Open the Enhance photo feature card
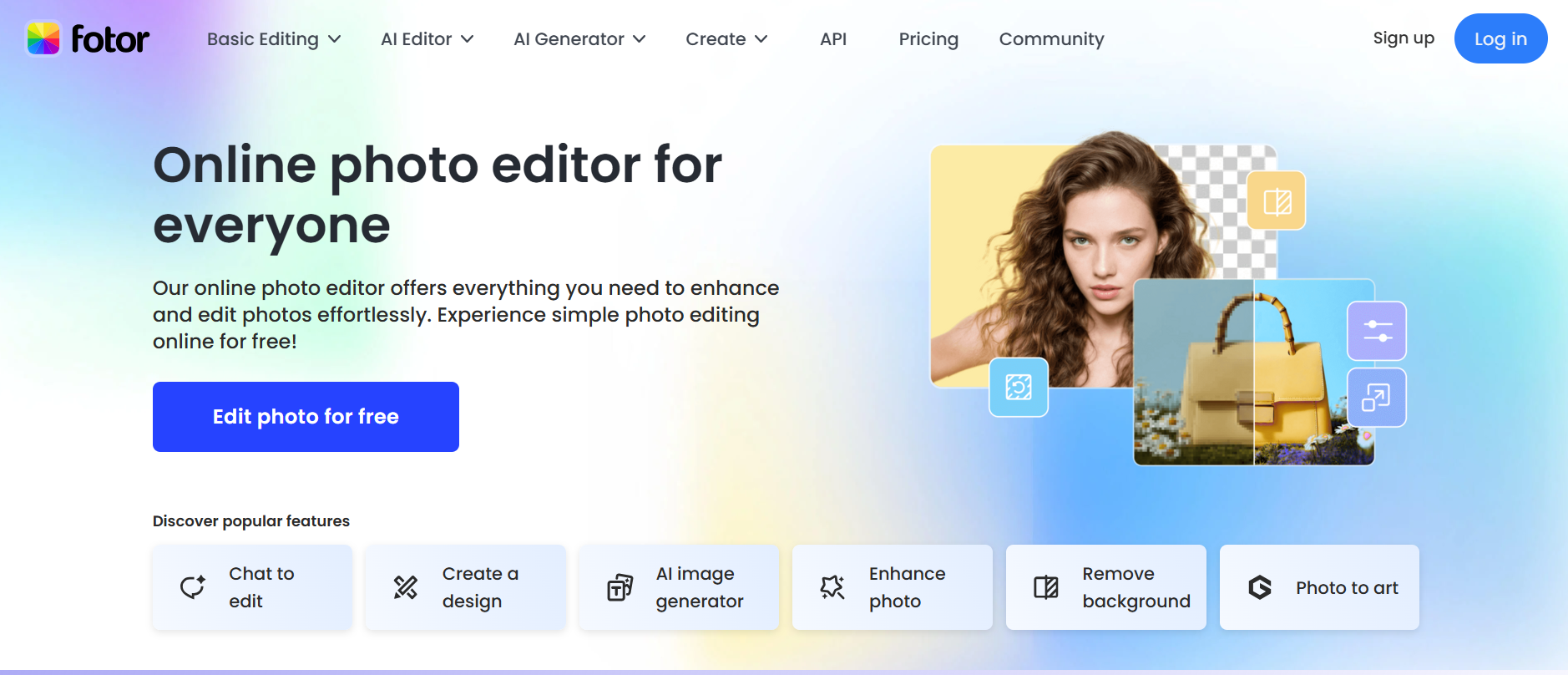This screenshot has width=1568, height=675. [893, 587]
